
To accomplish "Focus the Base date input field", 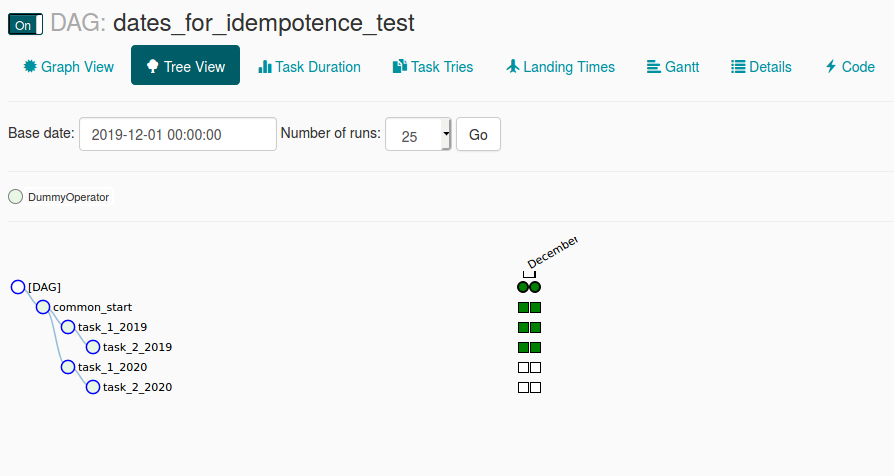I will 178,134.
